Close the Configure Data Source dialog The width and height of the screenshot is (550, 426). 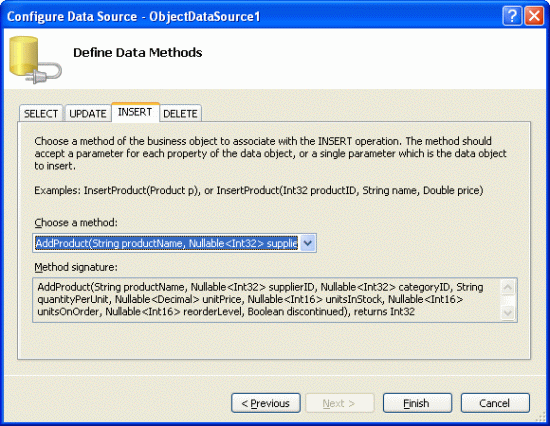click(x=534, y=16)
